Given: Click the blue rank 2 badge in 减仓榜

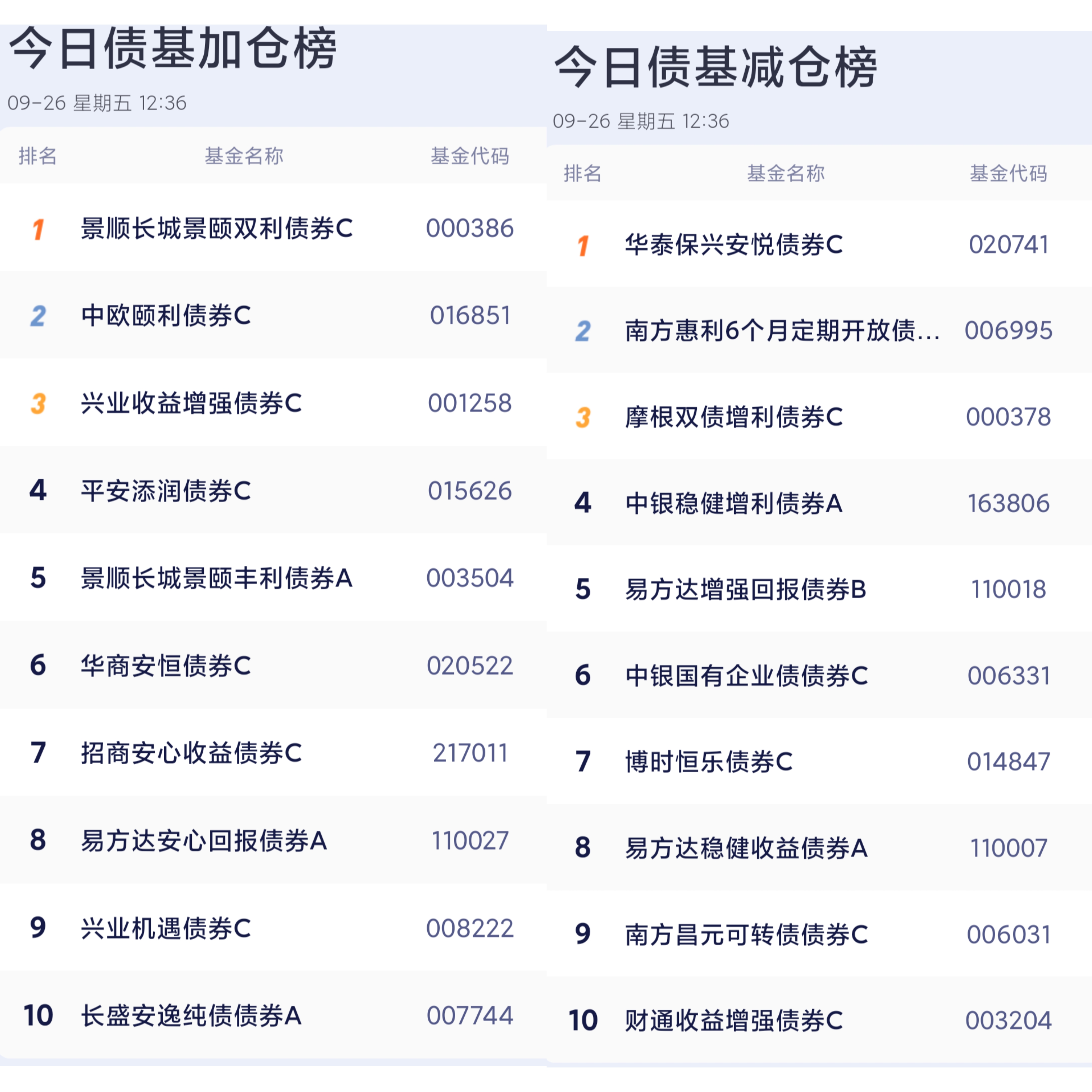Looking at the screenshot, I should coord(583,331).
